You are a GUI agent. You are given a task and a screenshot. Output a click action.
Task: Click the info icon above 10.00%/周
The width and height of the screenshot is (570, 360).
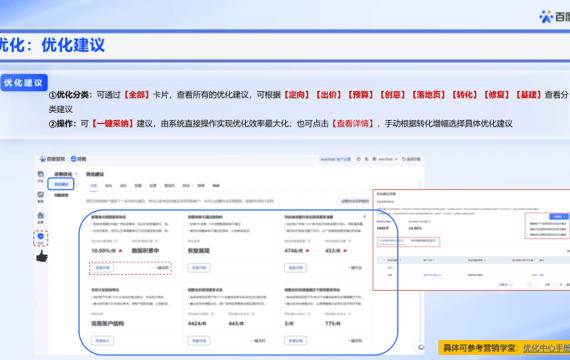pyautogui.click(x=116, y=241)
